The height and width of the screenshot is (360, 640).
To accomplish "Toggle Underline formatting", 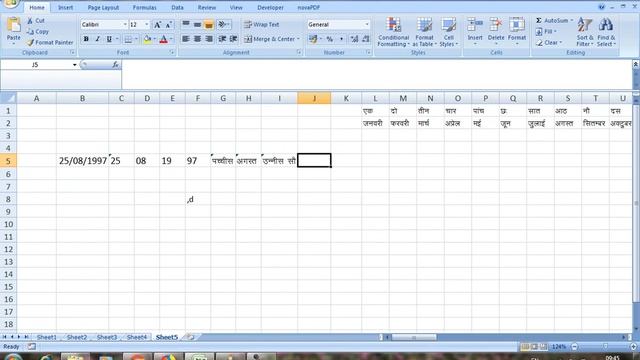I will (x=109, y=39).
